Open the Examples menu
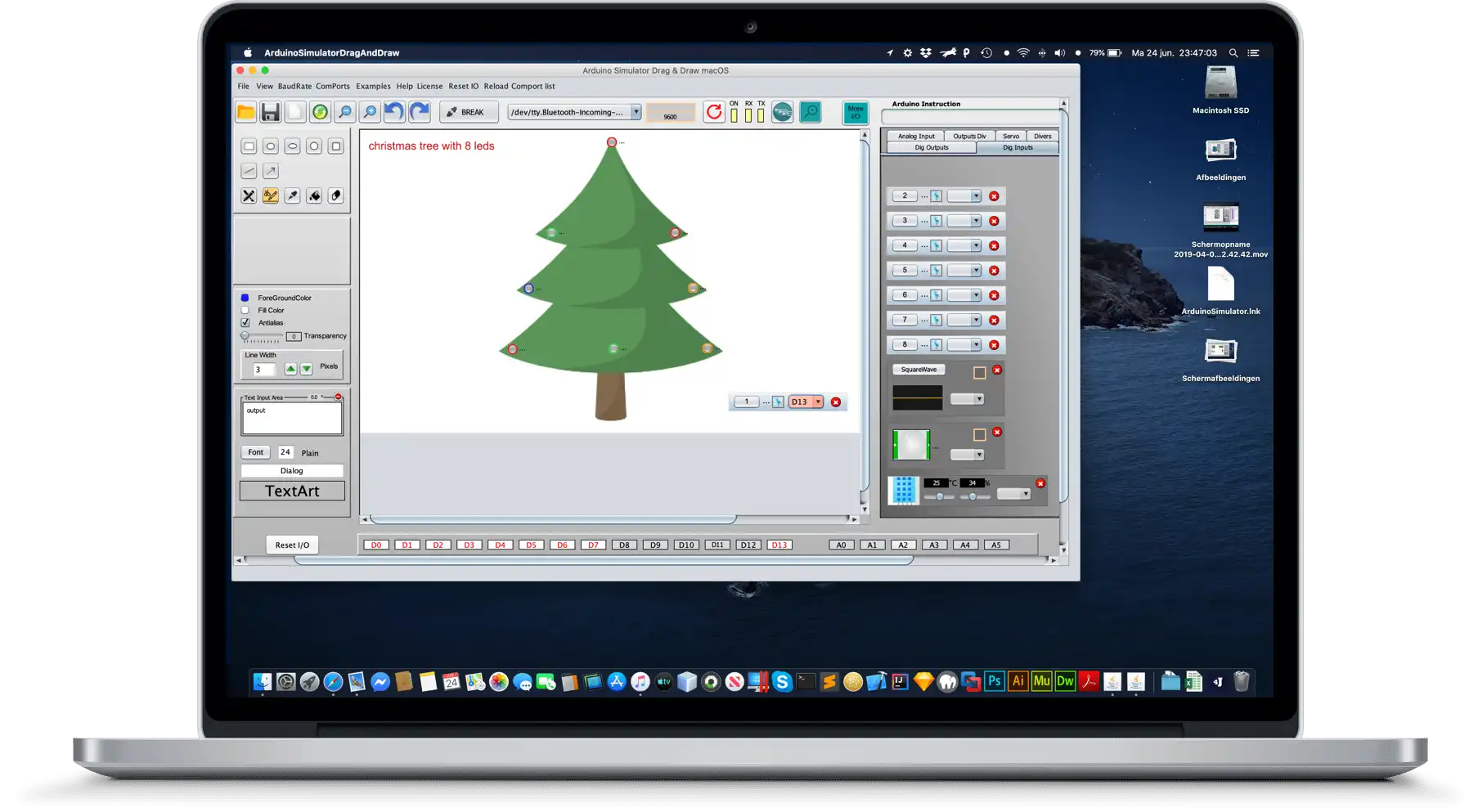 (x=373, y=86)
